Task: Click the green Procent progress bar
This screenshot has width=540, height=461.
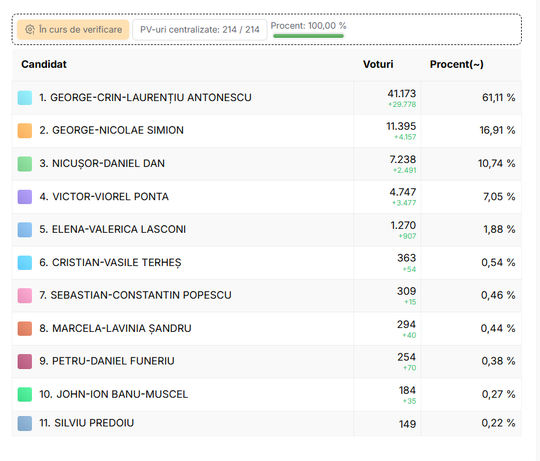Action: click(x=309, y=36)
